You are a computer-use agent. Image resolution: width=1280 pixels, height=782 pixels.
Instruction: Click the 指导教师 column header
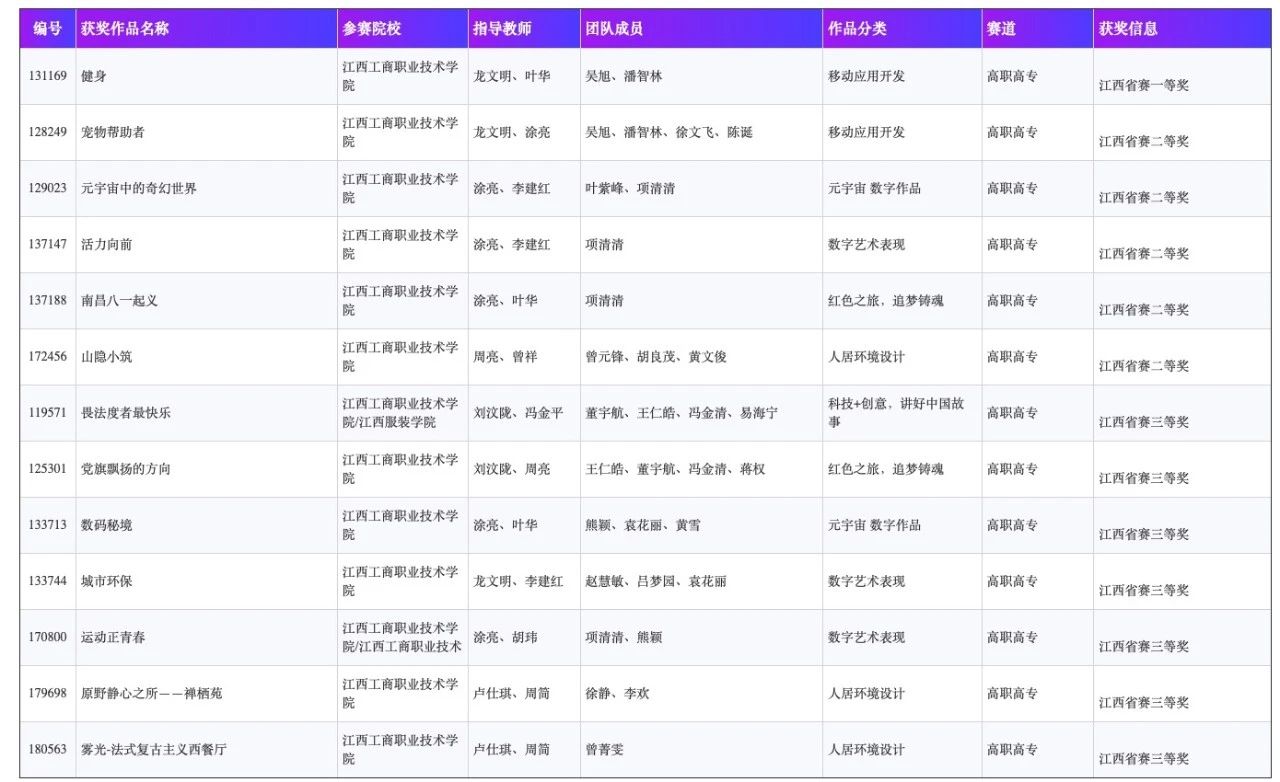[x=502, y=29]
